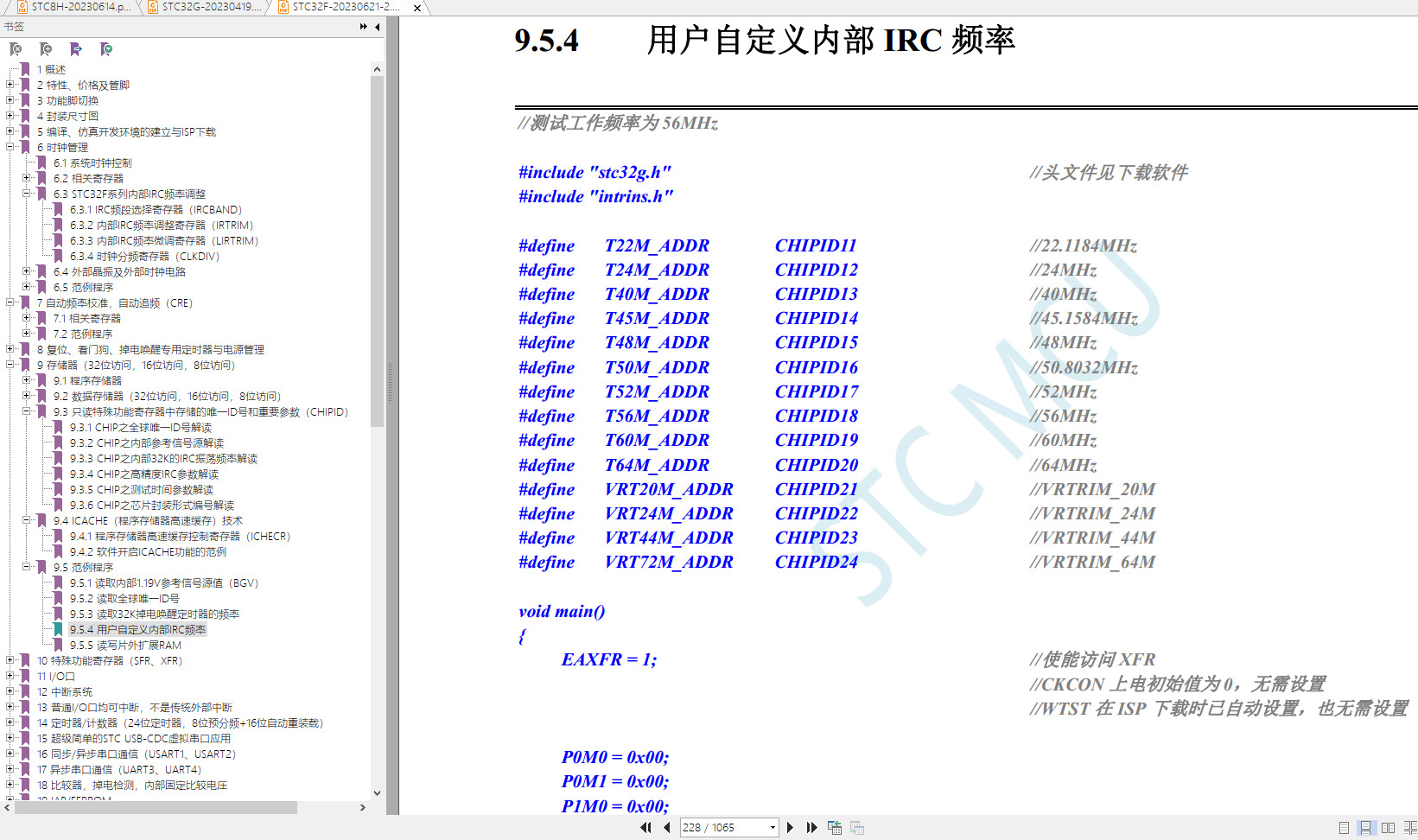Click the bookmark icon beside 9.5.5 读写片外扩展RAM
The width and height of the screenshot is (1418, 840).
59,645
